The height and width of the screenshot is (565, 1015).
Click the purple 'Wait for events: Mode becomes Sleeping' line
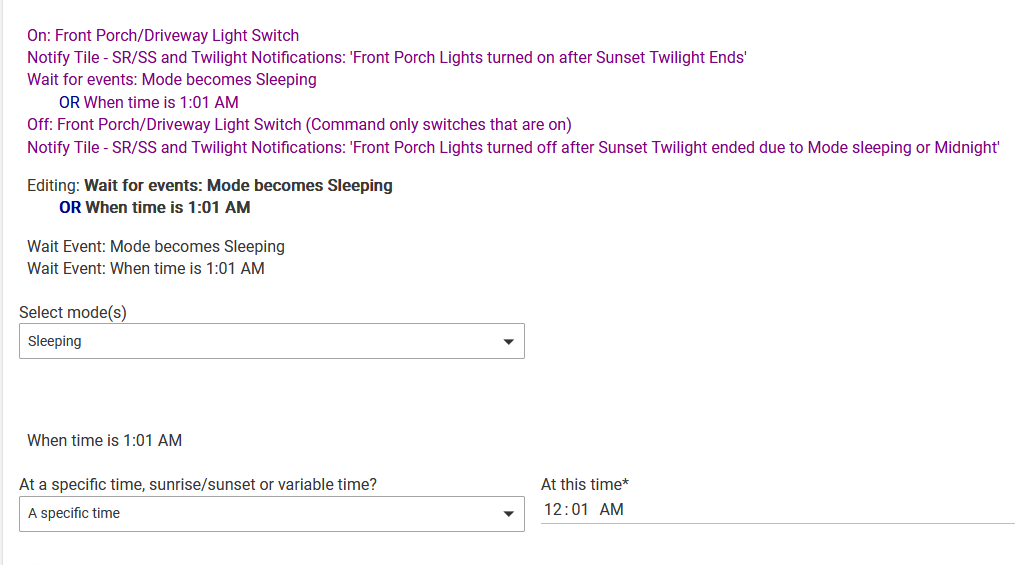[x=171, y=80]
